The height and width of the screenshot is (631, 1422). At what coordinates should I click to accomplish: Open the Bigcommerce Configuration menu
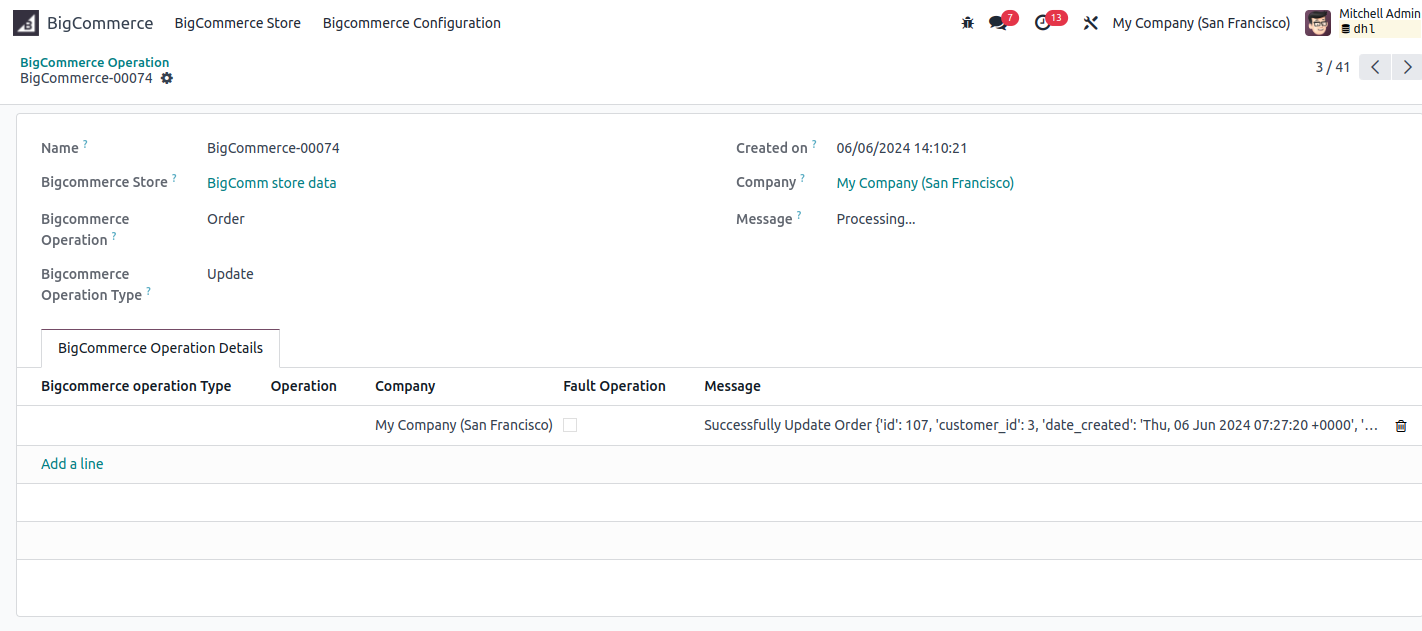click(412, 23)
